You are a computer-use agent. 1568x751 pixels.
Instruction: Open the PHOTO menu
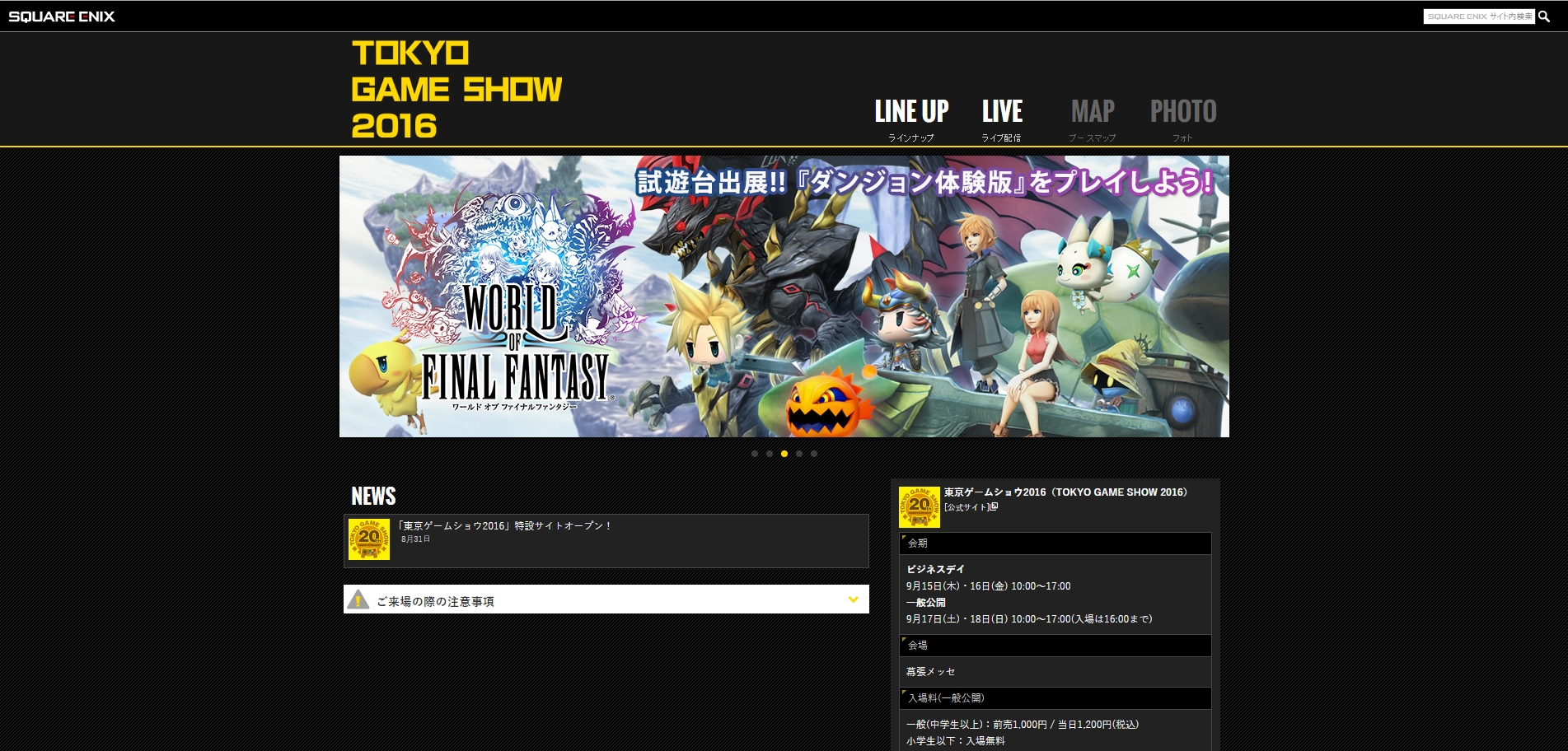tap(1183, 119)
